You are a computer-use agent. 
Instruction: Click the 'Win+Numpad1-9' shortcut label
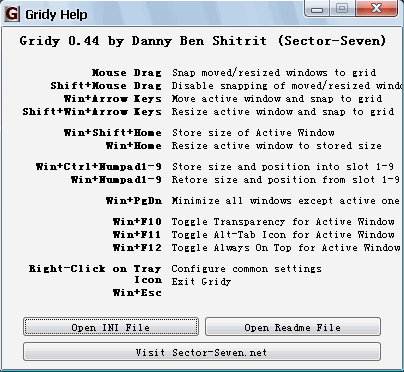pyautogui.click(x=116, y=180)
